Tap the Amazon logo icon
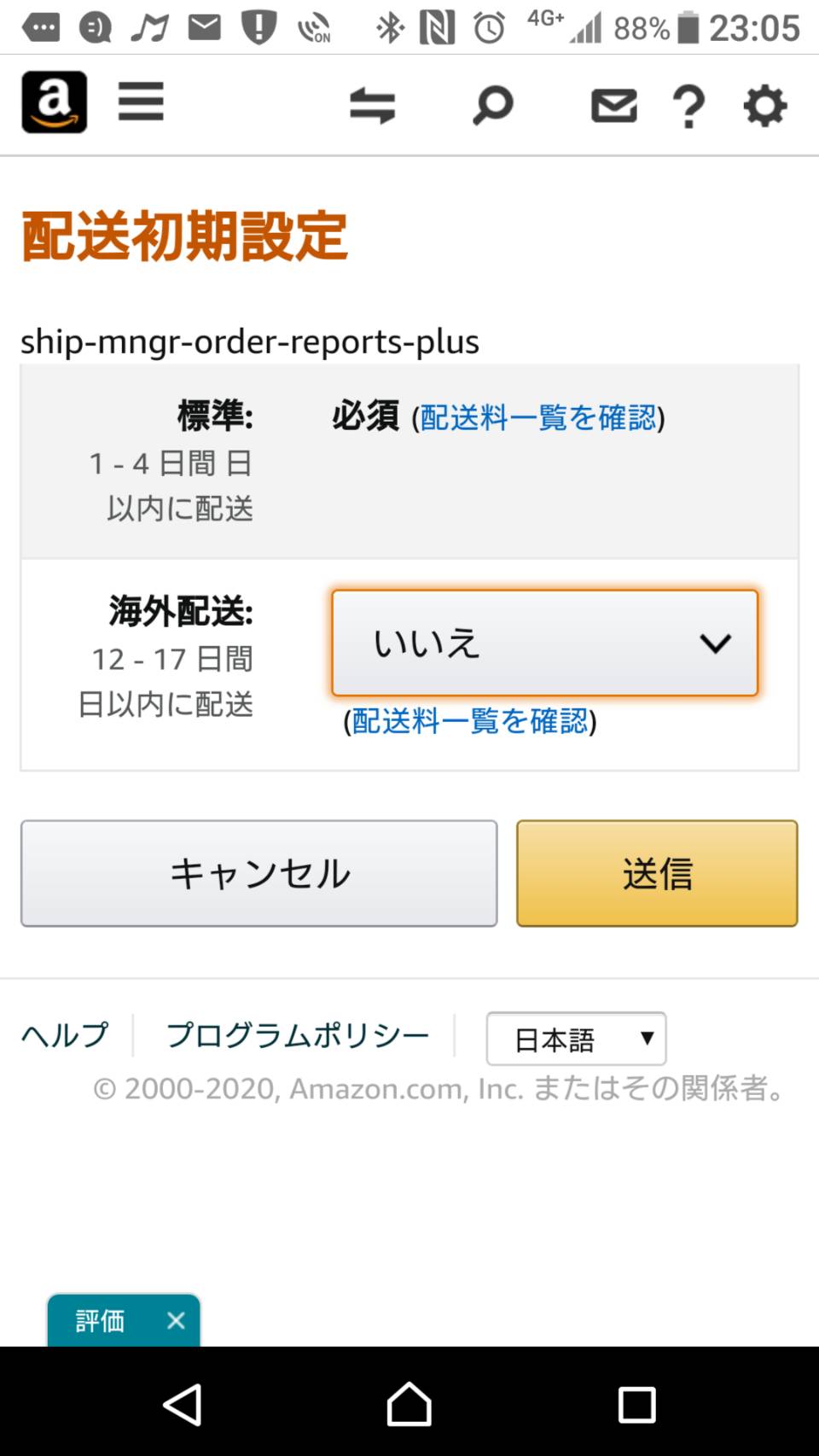The image size is (819, 1456). point(54,102)
